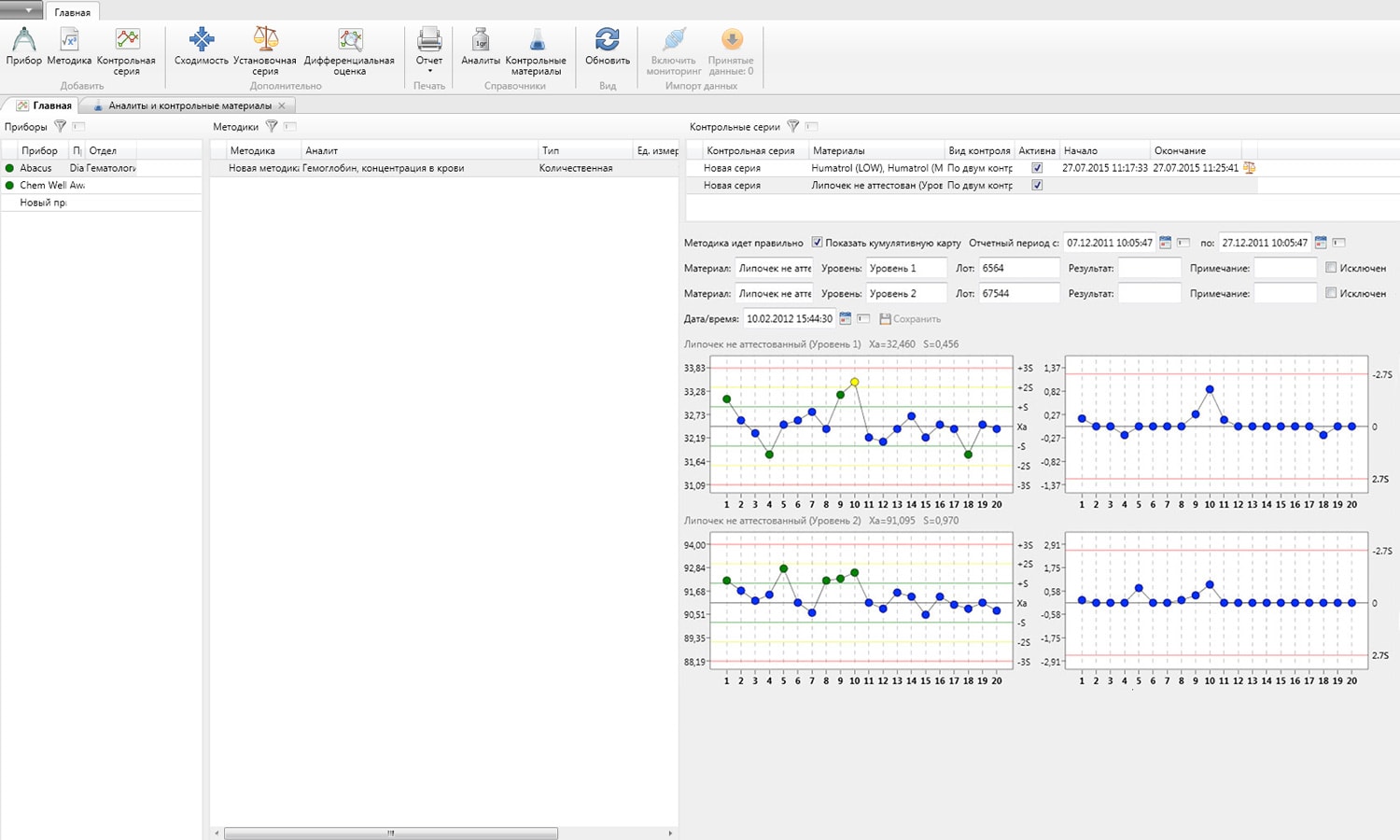Screen dimensions: 1400x840
Task: Sort by Аналит column header
Action: 420,150
